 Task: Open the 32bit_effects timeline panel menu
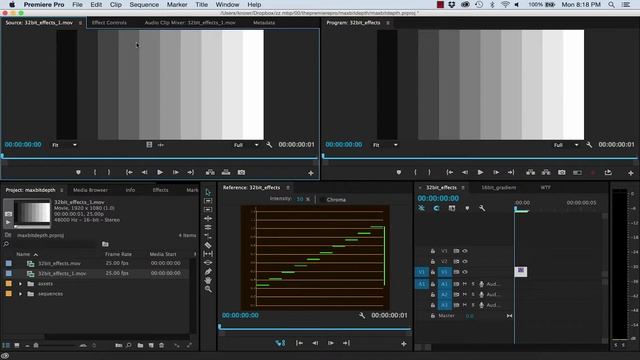[463, 188]
